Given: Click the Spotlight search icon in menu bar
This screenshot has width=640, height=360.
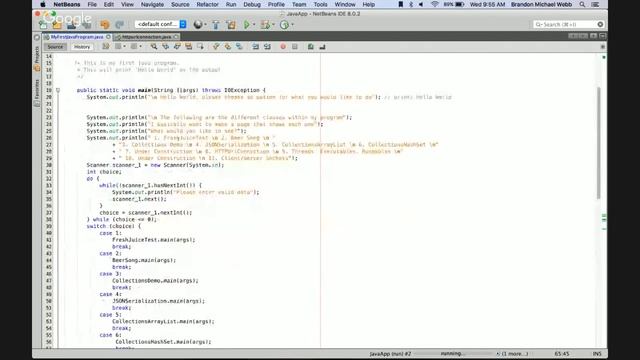Looking at the screenshot, I should pos(582,4).
